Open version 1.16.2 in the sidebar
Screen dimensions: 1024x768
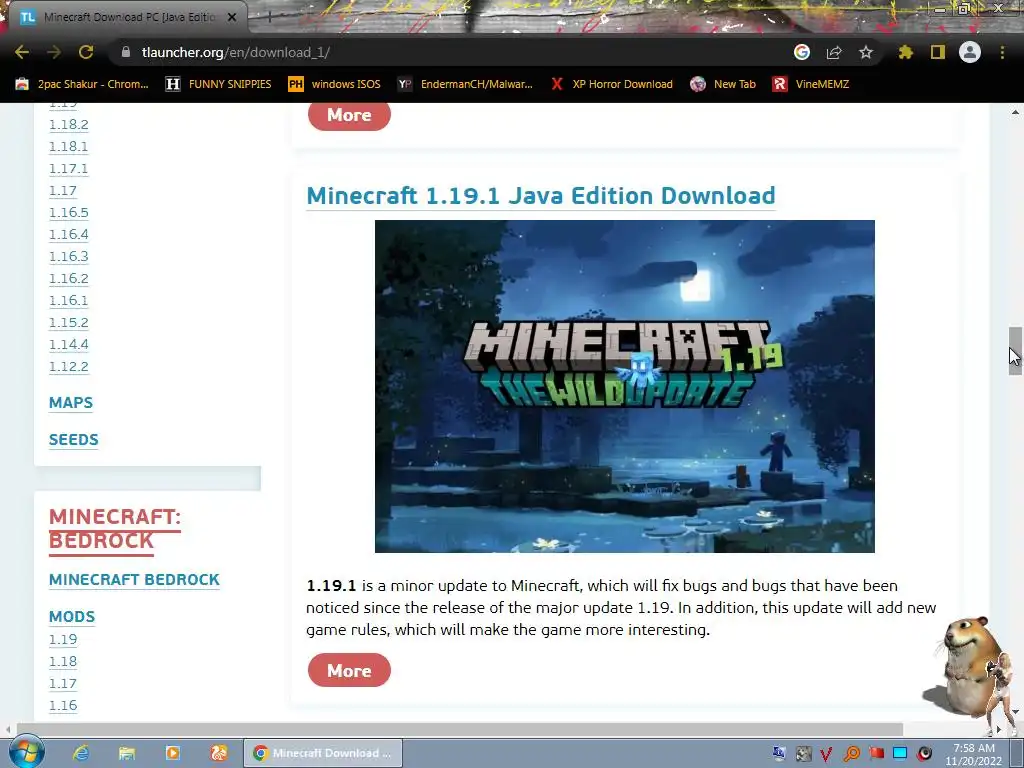click(x=69, y=278)
